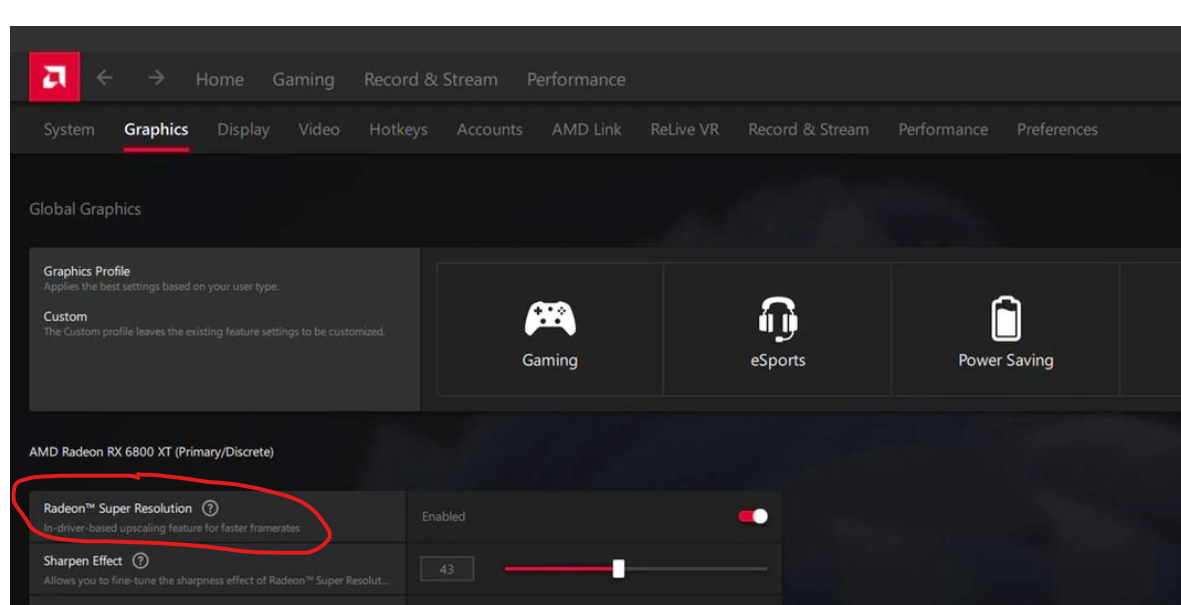Select the Power Saving battery profile icon
Image resolution: width=1181 pixels, height=605 pixels.
(1006, 318)
